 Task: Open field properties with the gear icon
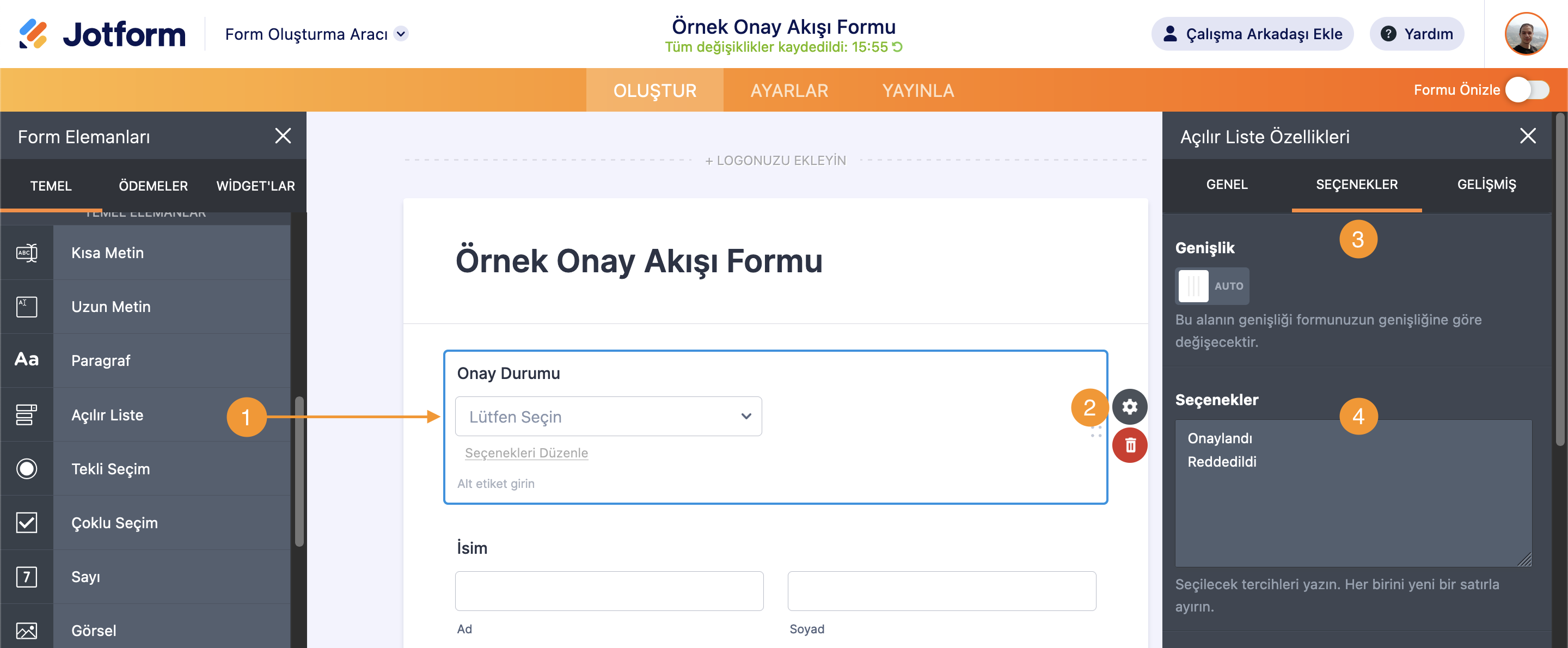pyautogui.click(x=1130, y=406)
